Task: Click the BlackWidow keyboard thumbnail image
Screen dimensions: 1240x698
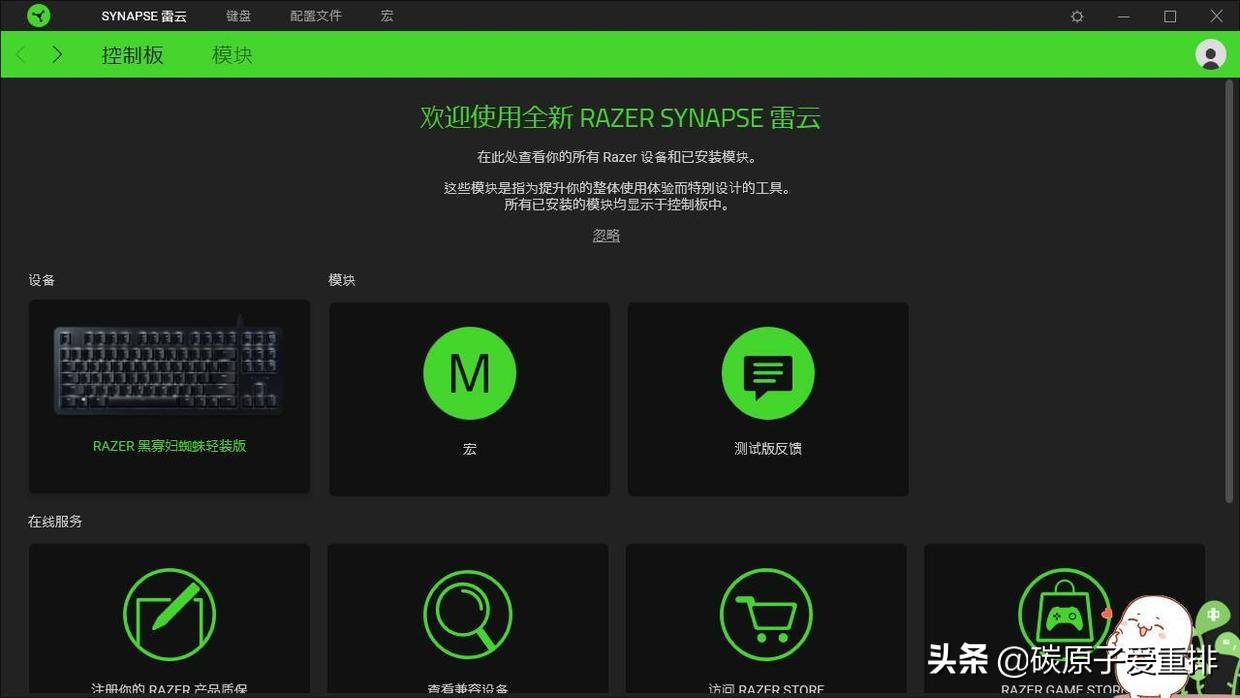Action: 168,370
